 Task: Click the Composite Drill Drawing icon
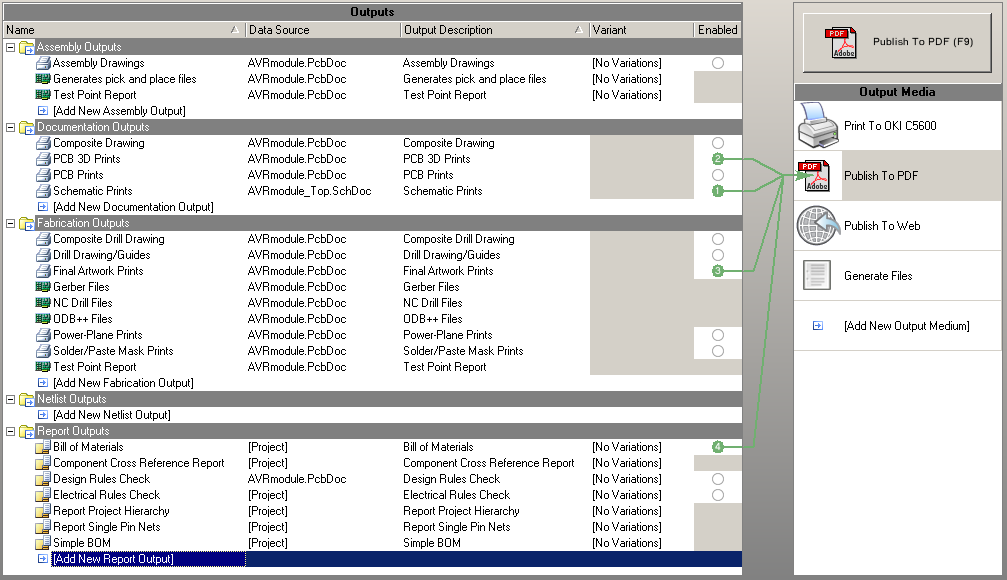(x=43, y=239)
